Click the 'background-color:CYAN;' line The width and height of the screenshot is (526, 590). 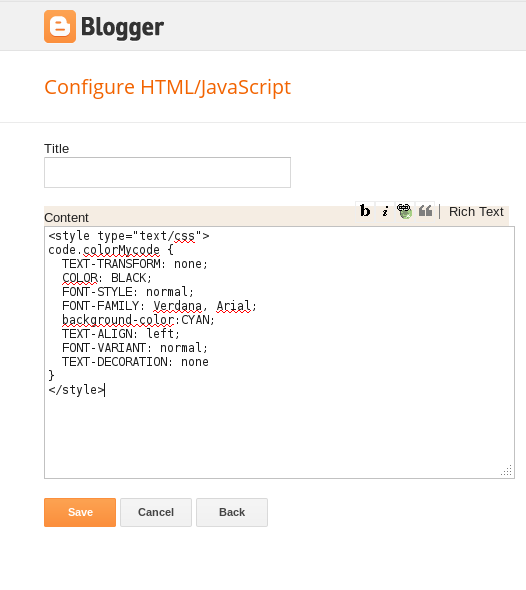(138, 320)
